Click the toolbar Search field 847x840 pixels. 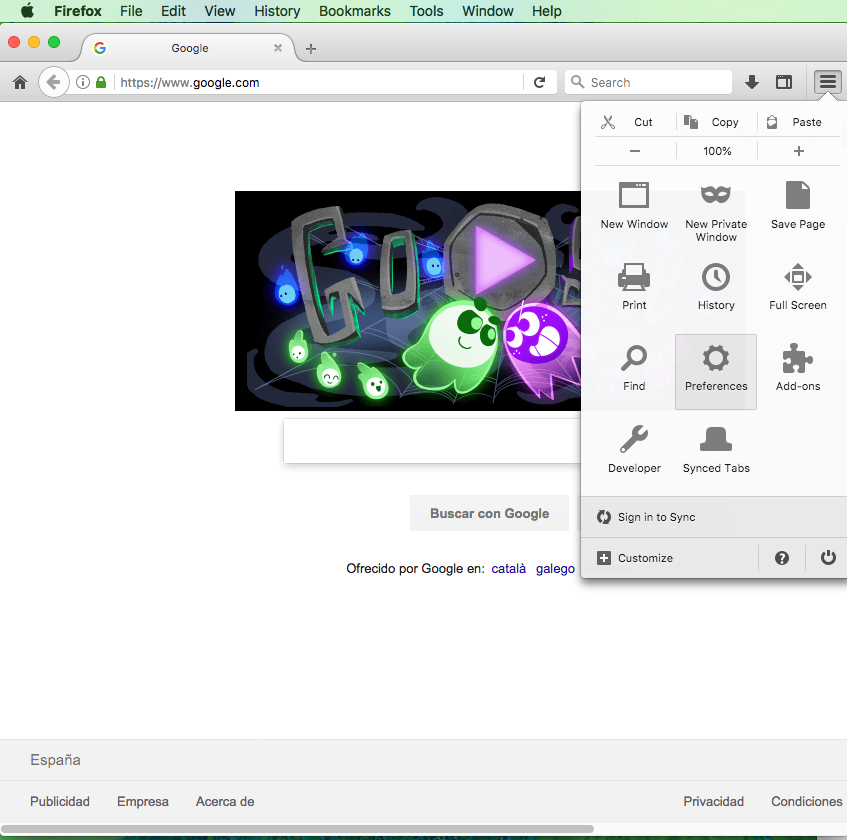[648, 82]
